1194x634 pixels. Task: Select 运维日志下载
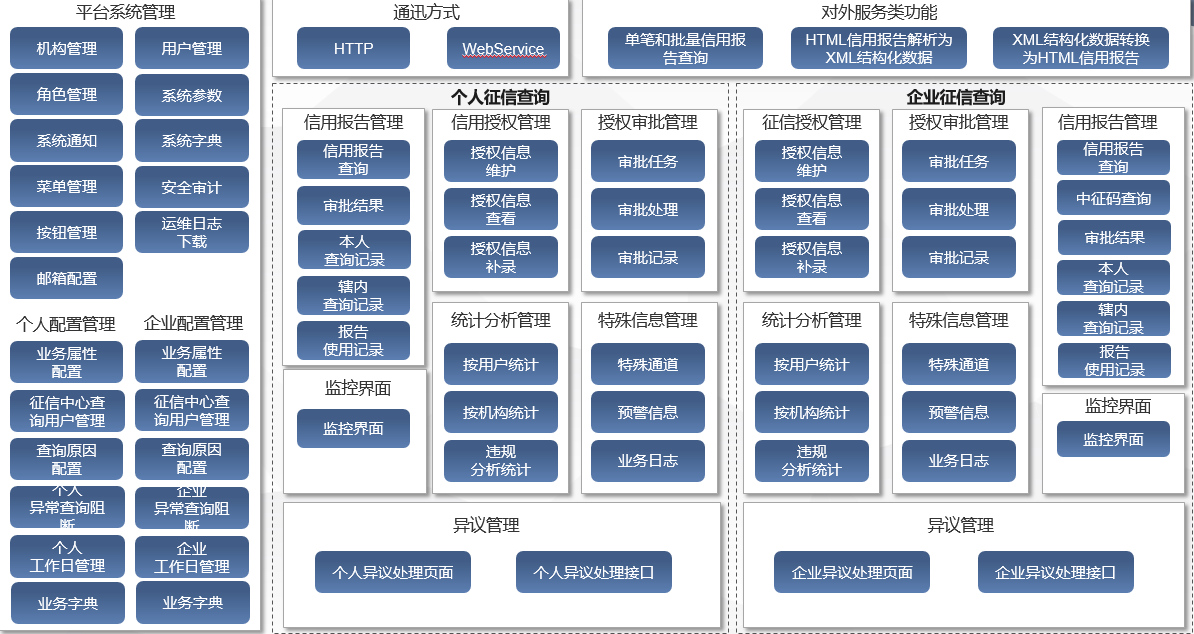pyautogui.click(x=192, y=232)
